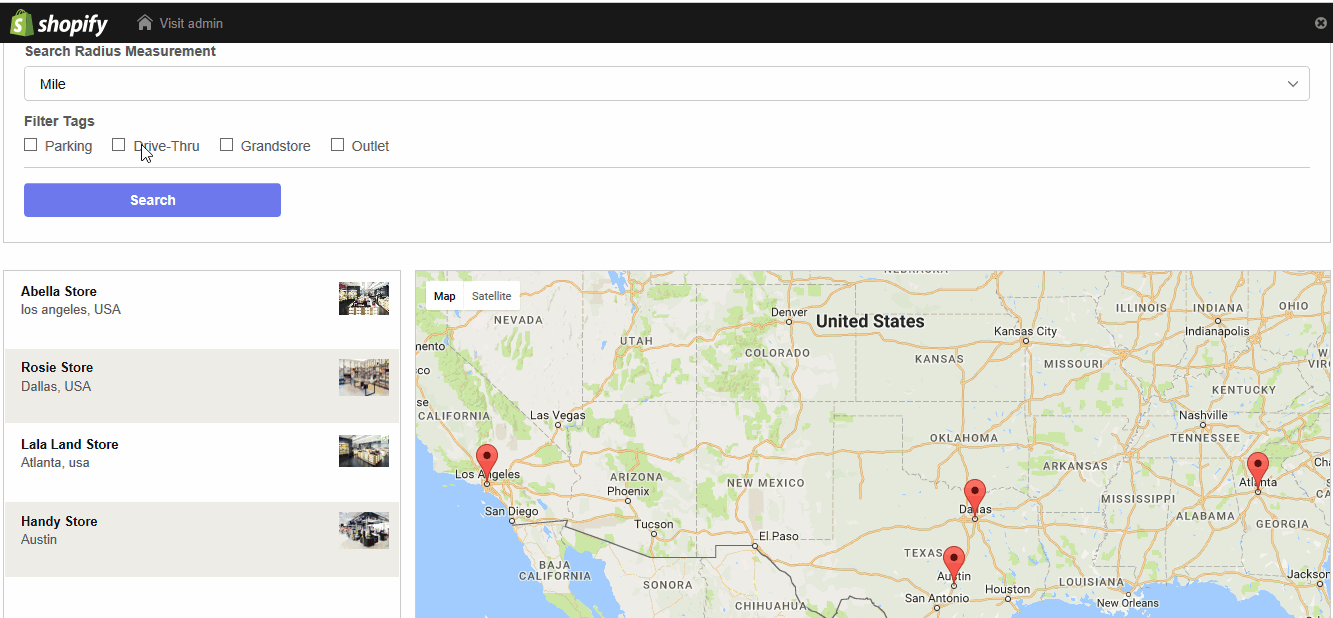The width and height of the screenshot is (1333, 618).
Task: Open the Abella Store thumbnail image
Action: point(364,298)
